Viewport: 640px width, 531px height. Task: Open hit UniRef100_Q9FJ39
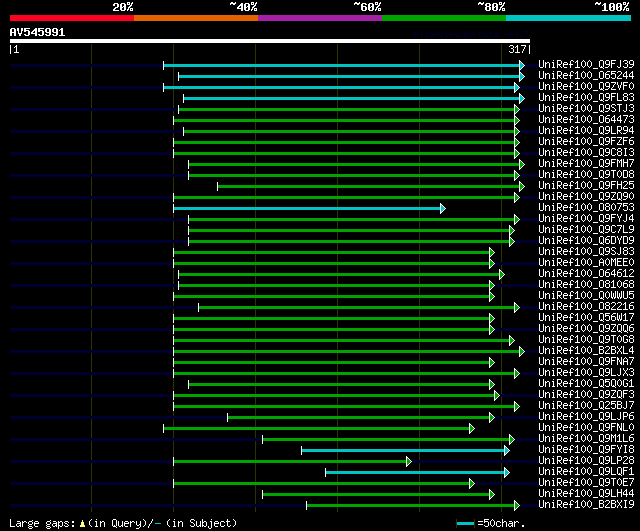click(x=586, y=64)
